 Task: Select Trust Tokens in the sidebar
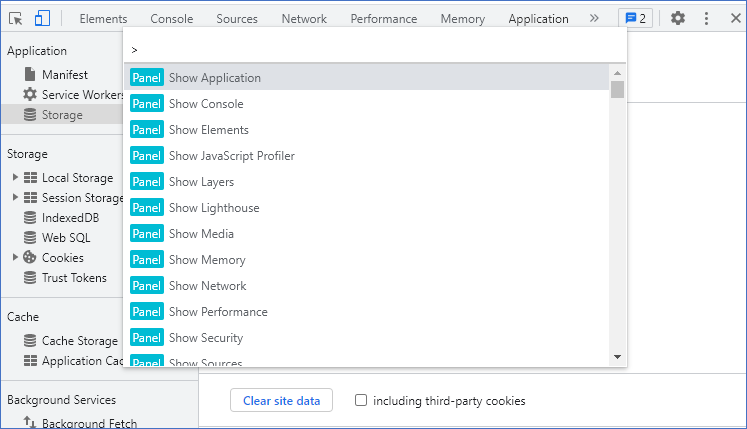point(73,278)
